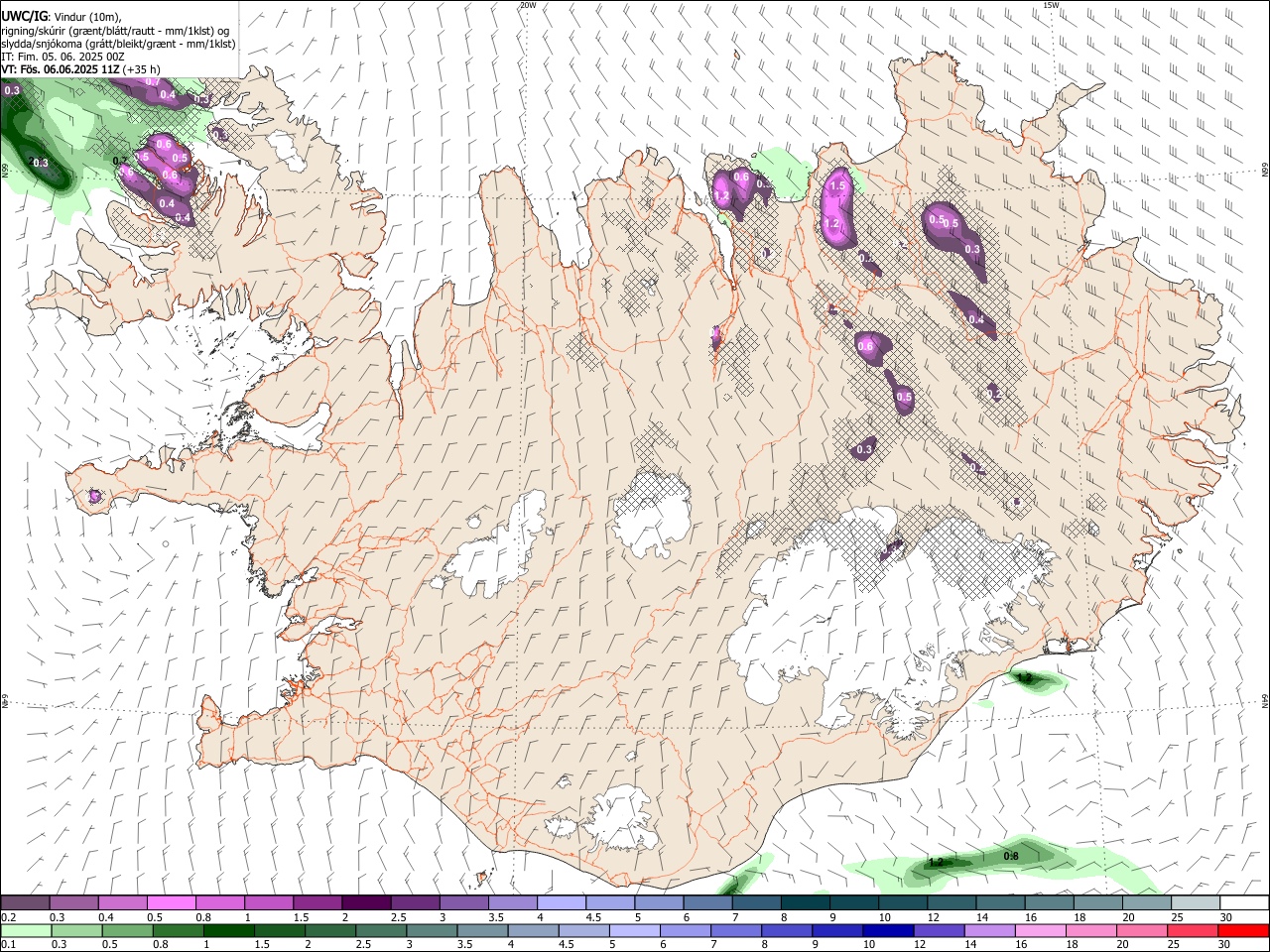Image resolution: width=1270 pixels, height=952 pixels.
Task: Click the 'IT: Fim. 05. 06. 2025 00Z' line
Action: pyautogui.click(x=63, y=57)
